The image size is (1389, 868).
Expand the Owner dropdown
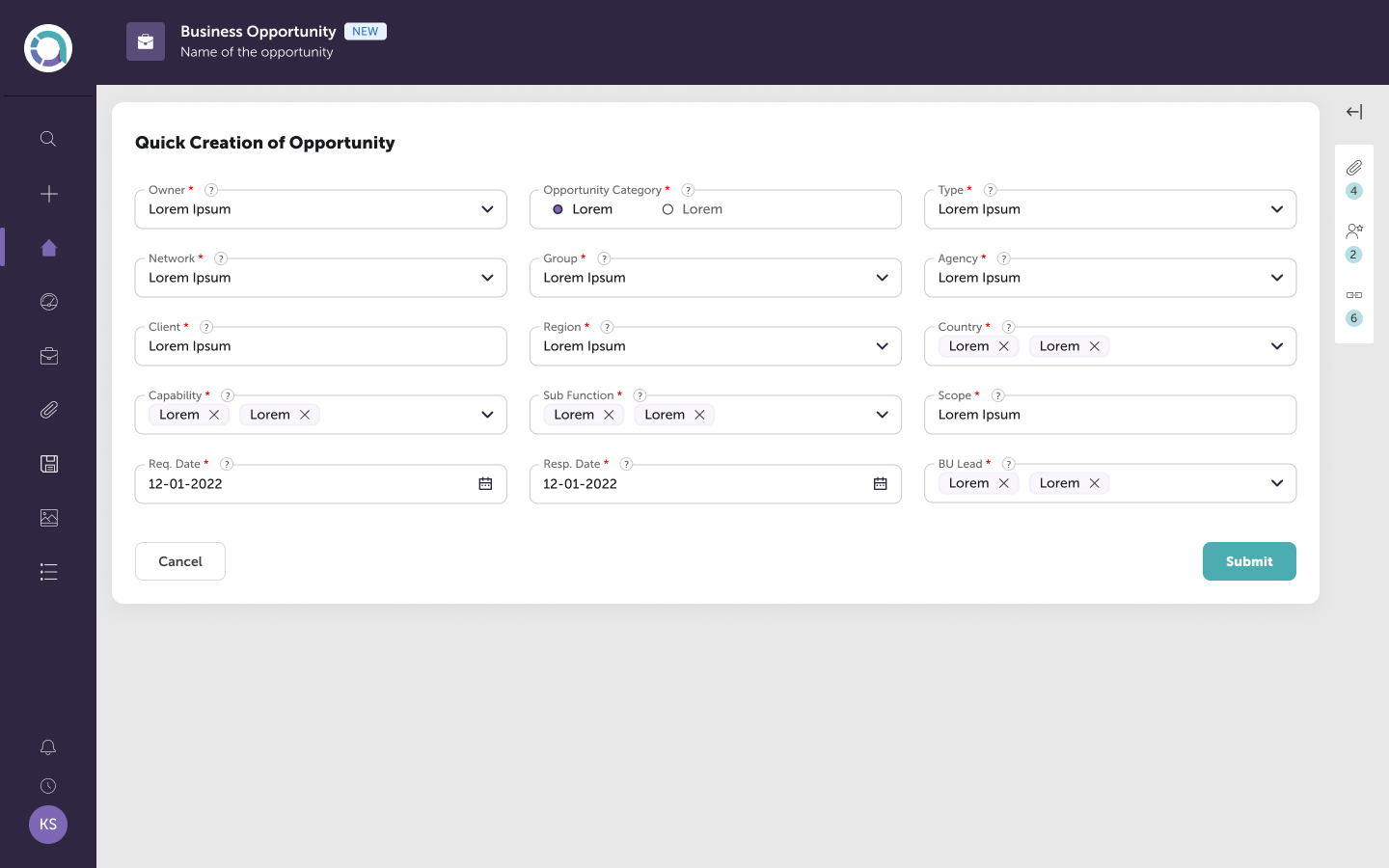pyautogui.click(x=487, y=209)
